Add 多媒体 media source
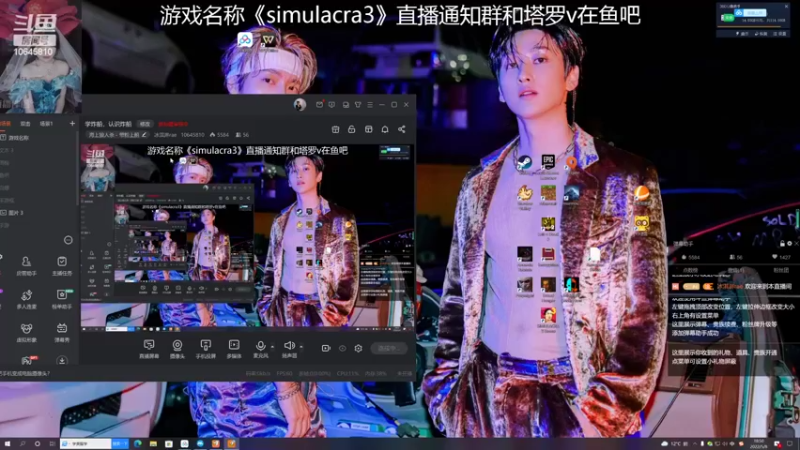 click(234, 349)
